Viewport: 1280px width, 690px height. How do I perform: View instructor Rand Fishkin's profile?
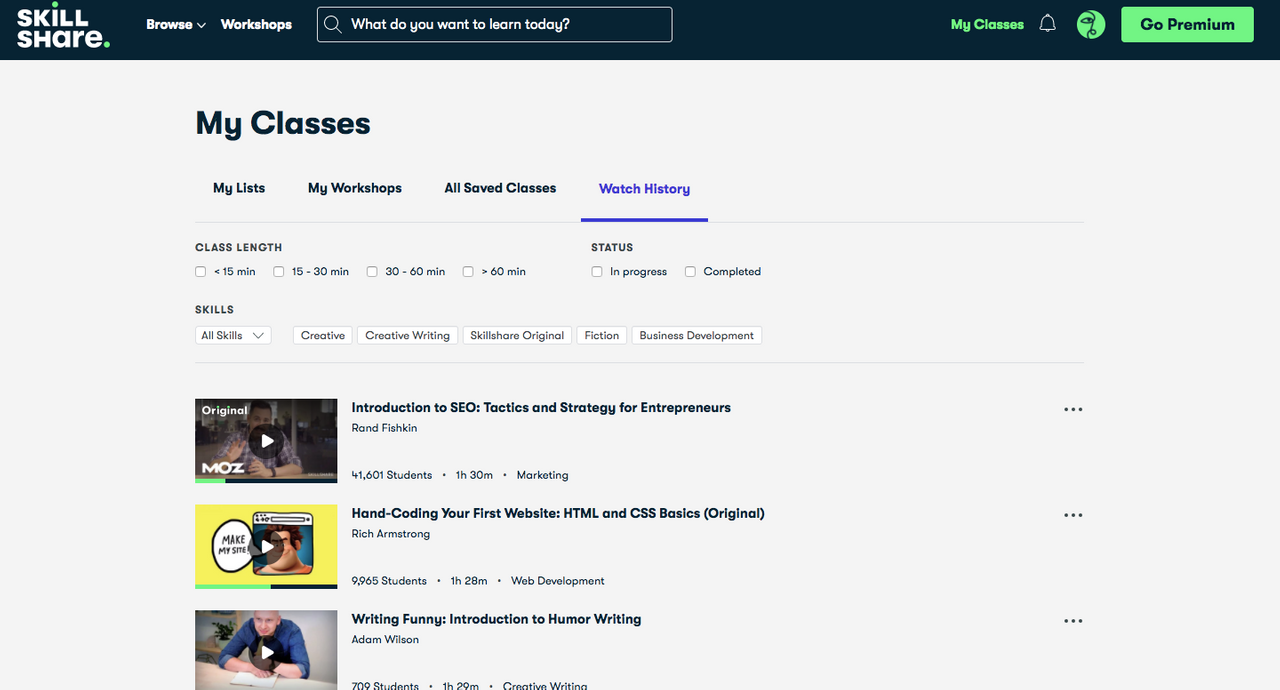(x=384, y=428)
